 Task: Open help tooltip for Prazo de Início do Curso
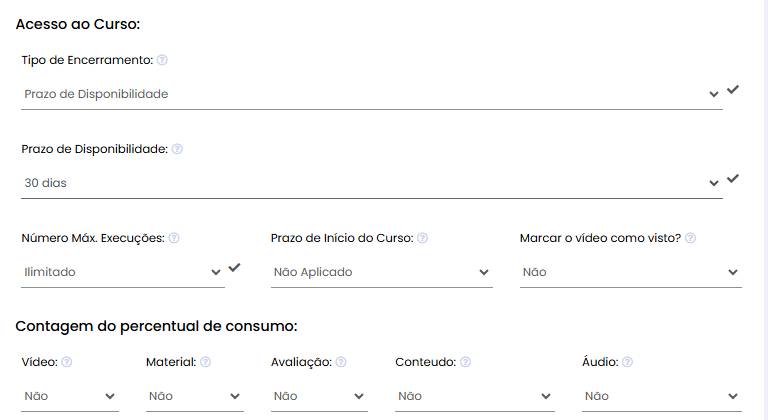pos(422,238)
